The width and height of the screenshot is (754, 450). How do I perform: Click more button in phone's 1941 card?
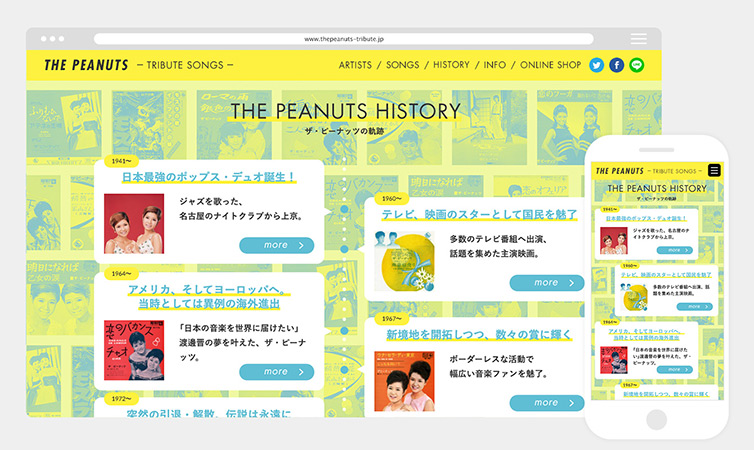coord(675,250)
